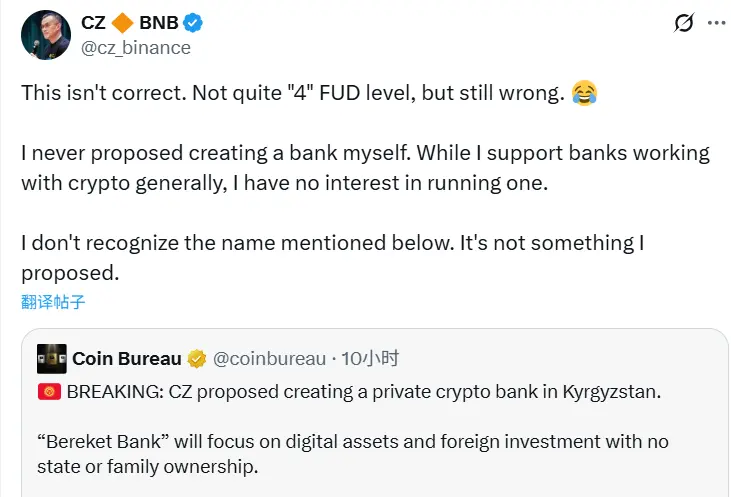Viewport: 731px width, 497px height.
Task: Open the quoted BREAKING headline text
Action: (363, 392)
